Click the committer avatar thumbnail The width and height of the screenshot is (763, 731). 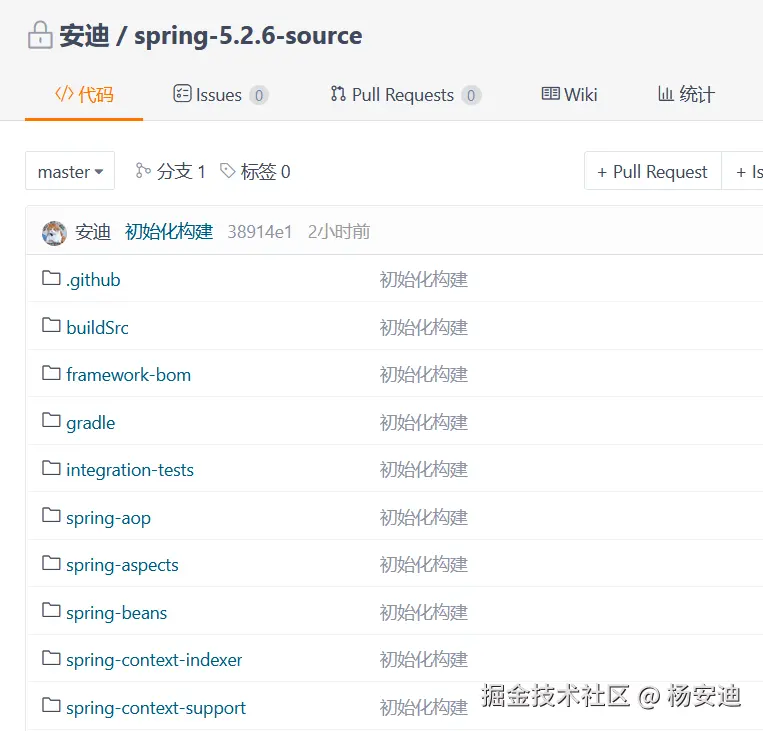(54, 233)
